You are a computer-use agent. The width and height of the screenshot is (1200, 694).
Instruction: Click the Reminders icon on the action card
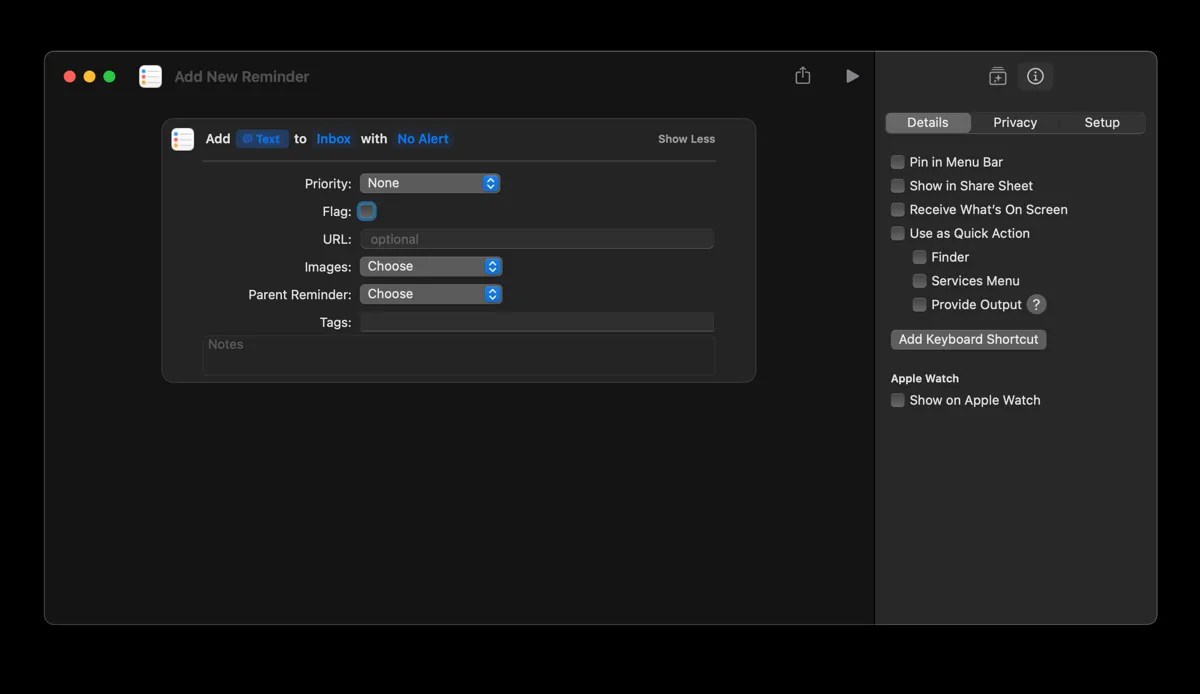(182, 138)
